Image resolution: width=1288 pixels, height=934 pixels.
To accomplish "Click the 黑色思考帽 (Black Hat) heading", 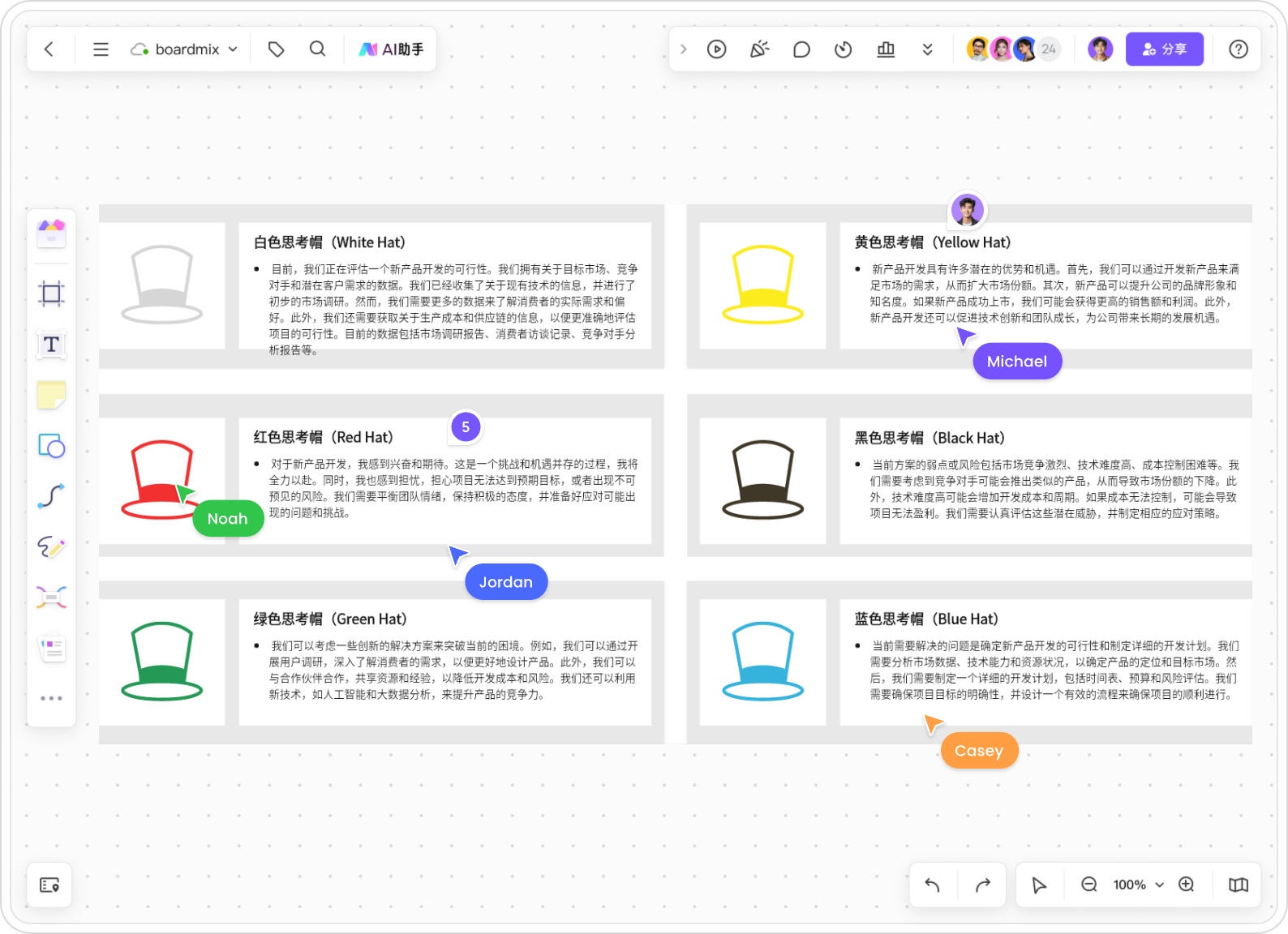I will 930,438.
